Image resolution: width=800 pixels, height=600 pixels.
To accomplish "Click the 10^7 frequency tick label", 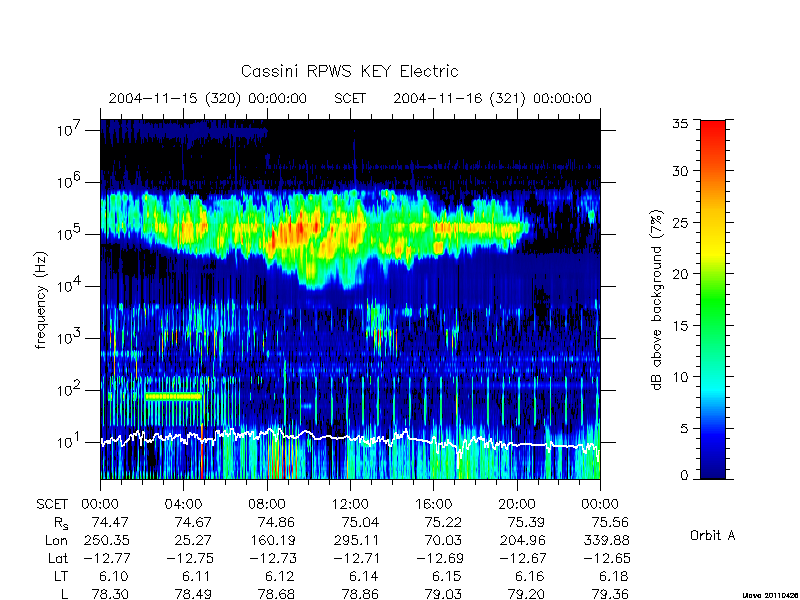I will tap(68, 129).
